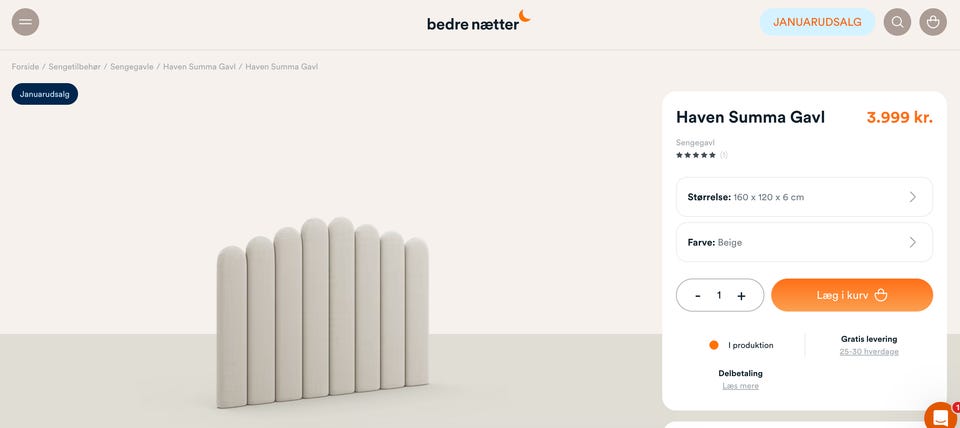Click the star rating row
The image size is (960, 428).
696,155
